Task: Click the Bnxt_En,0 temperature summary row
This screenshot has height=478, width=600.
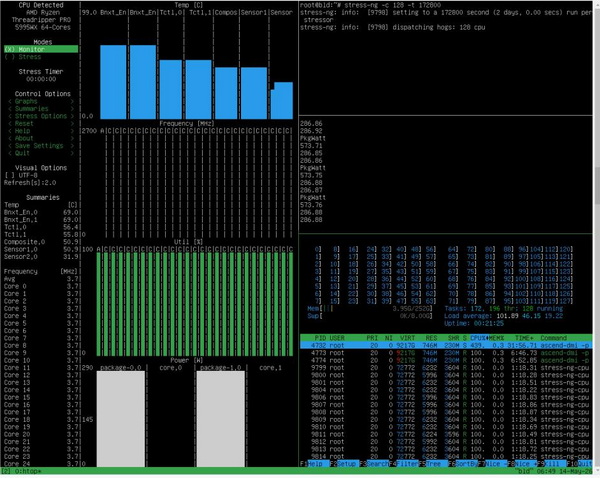Action: [x=41, y=212]
